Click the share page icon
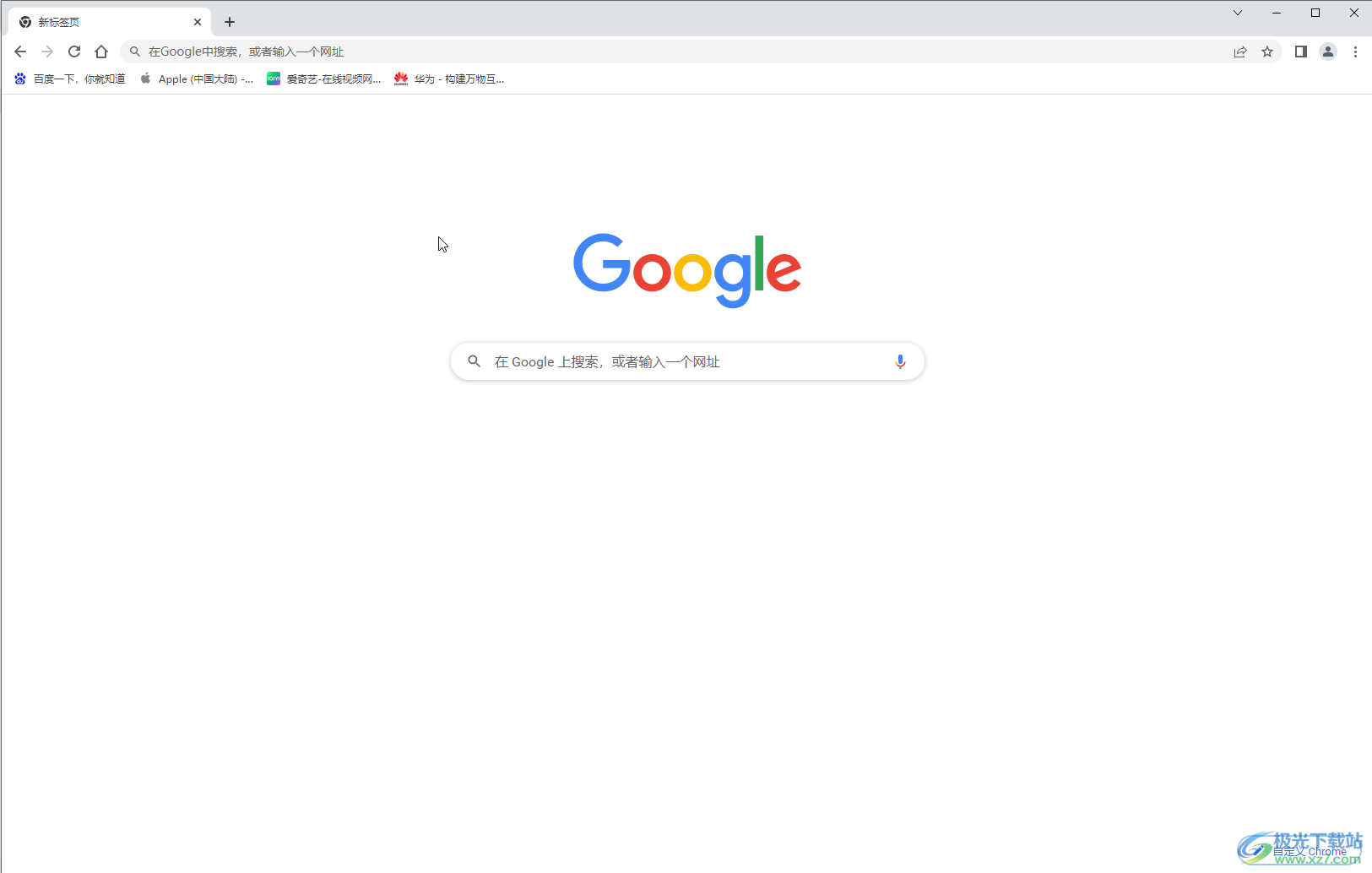 1240,52
